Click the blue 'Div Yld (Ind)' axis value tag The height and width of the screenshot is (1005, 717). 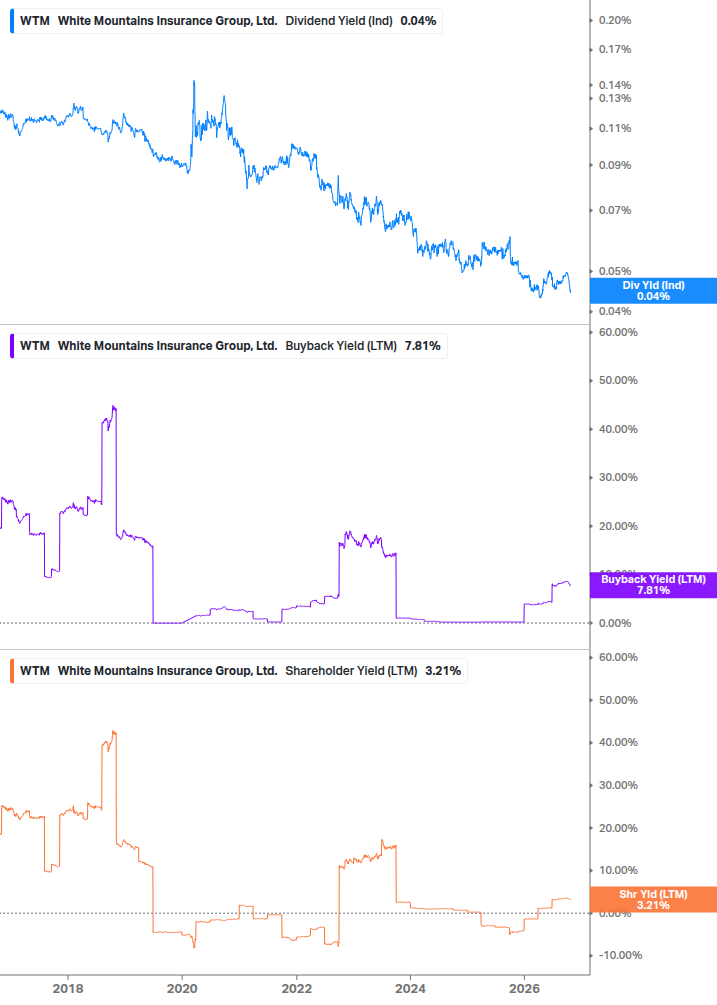pos(653,290)
